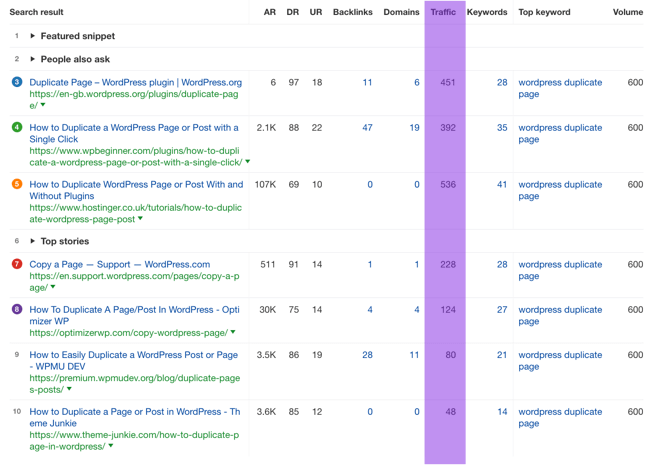The width and height of the screenshot is (650, 465).
Task: Open the Duplicate Page WordPress plugin title link
Action: (135, 82)
